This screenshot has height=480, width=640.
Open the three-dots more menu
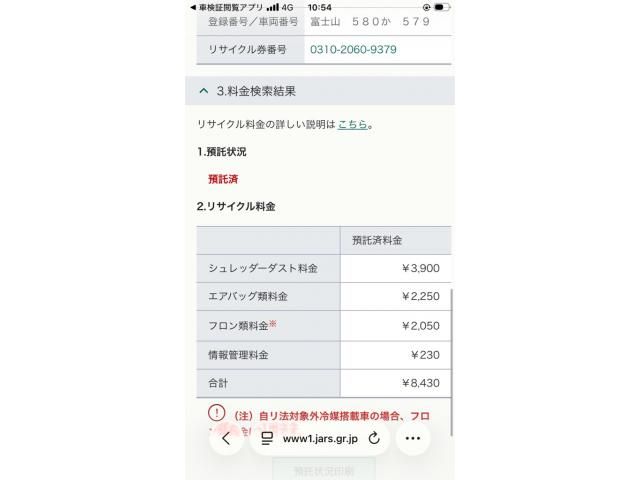[413, 439]
